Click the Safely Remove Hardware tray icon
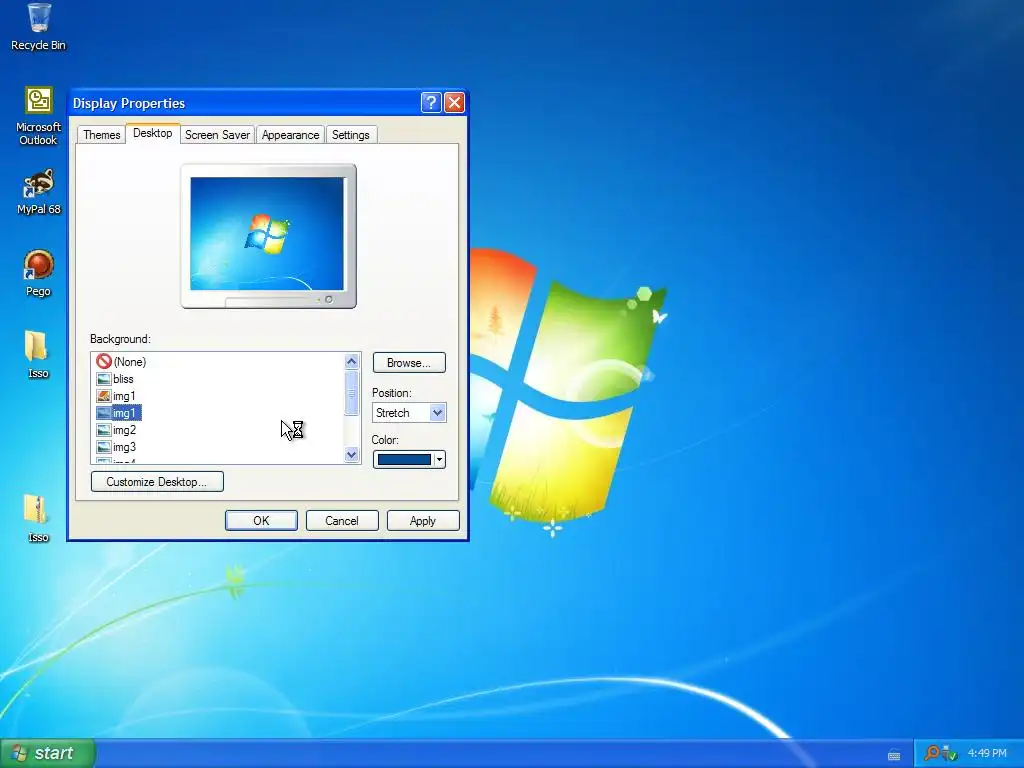1024x768 pixels. pos(950,753)
